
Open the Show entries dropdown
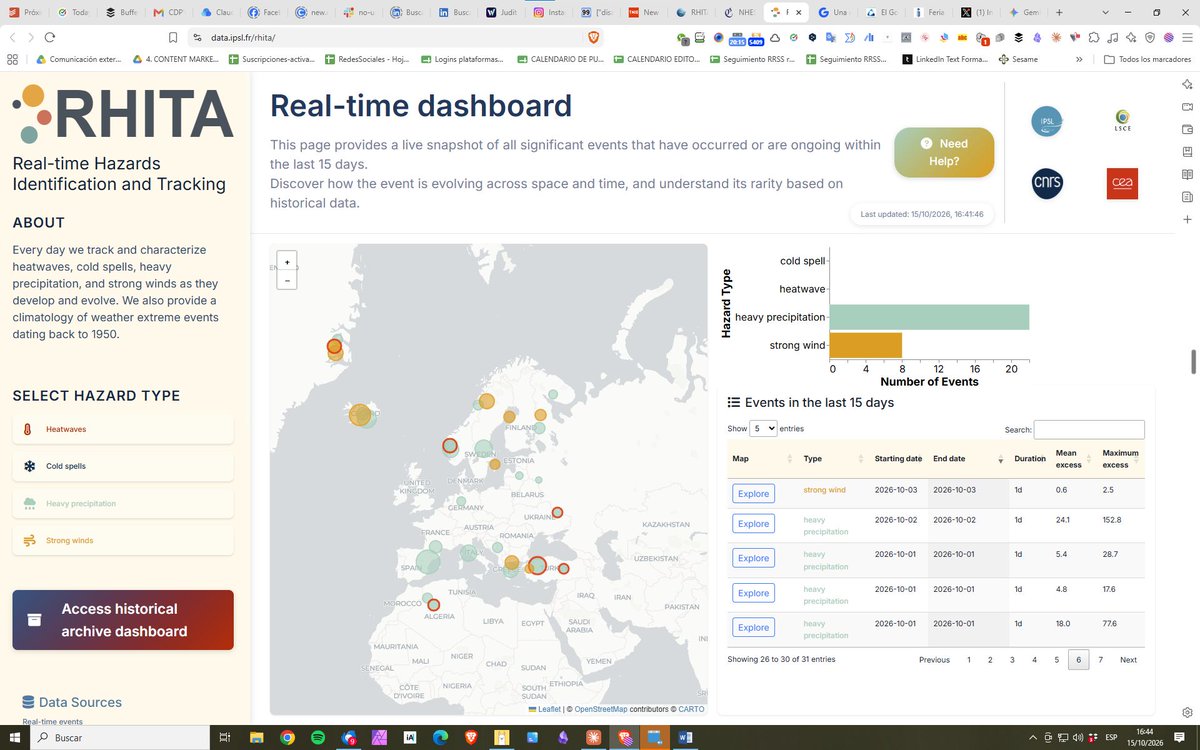(764, 428)
